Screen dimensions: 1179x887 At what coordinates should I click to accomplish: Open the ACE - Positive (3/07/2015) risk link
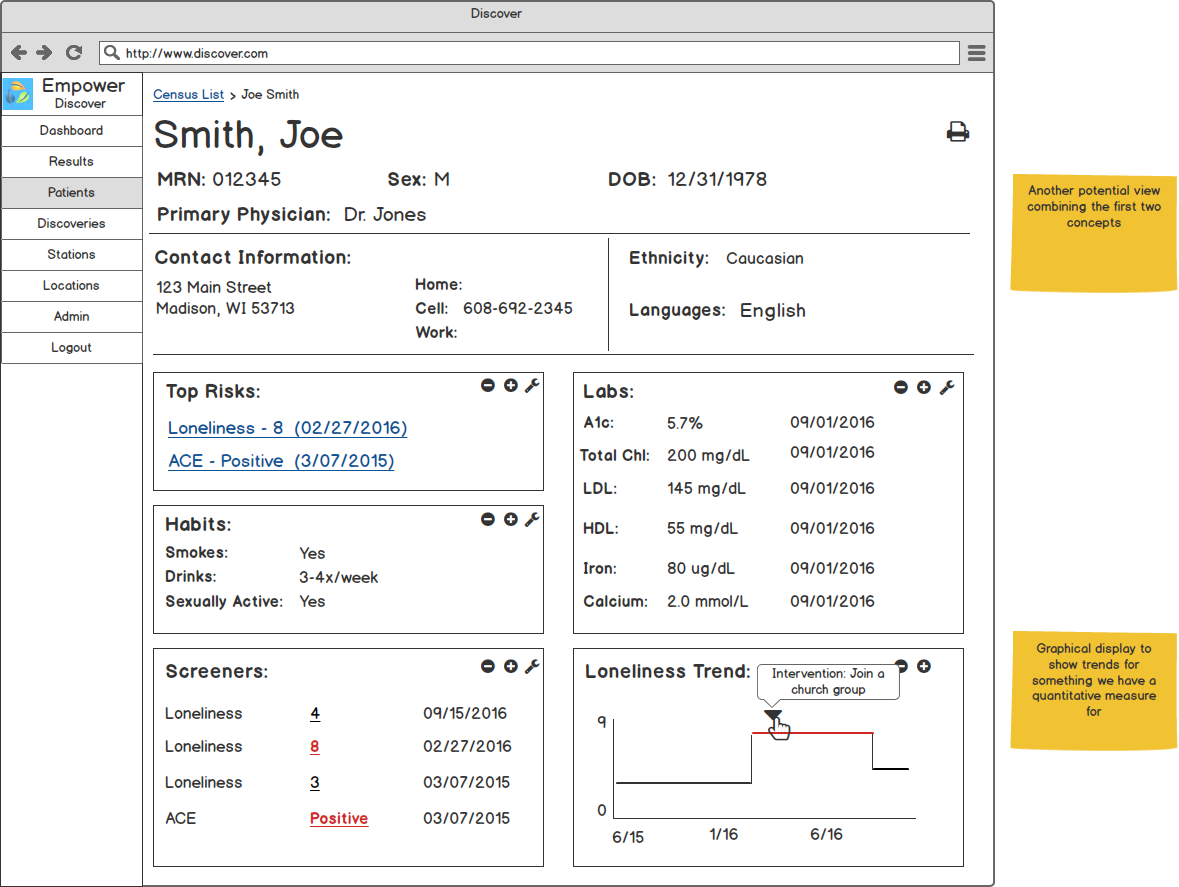pos(280,461)
